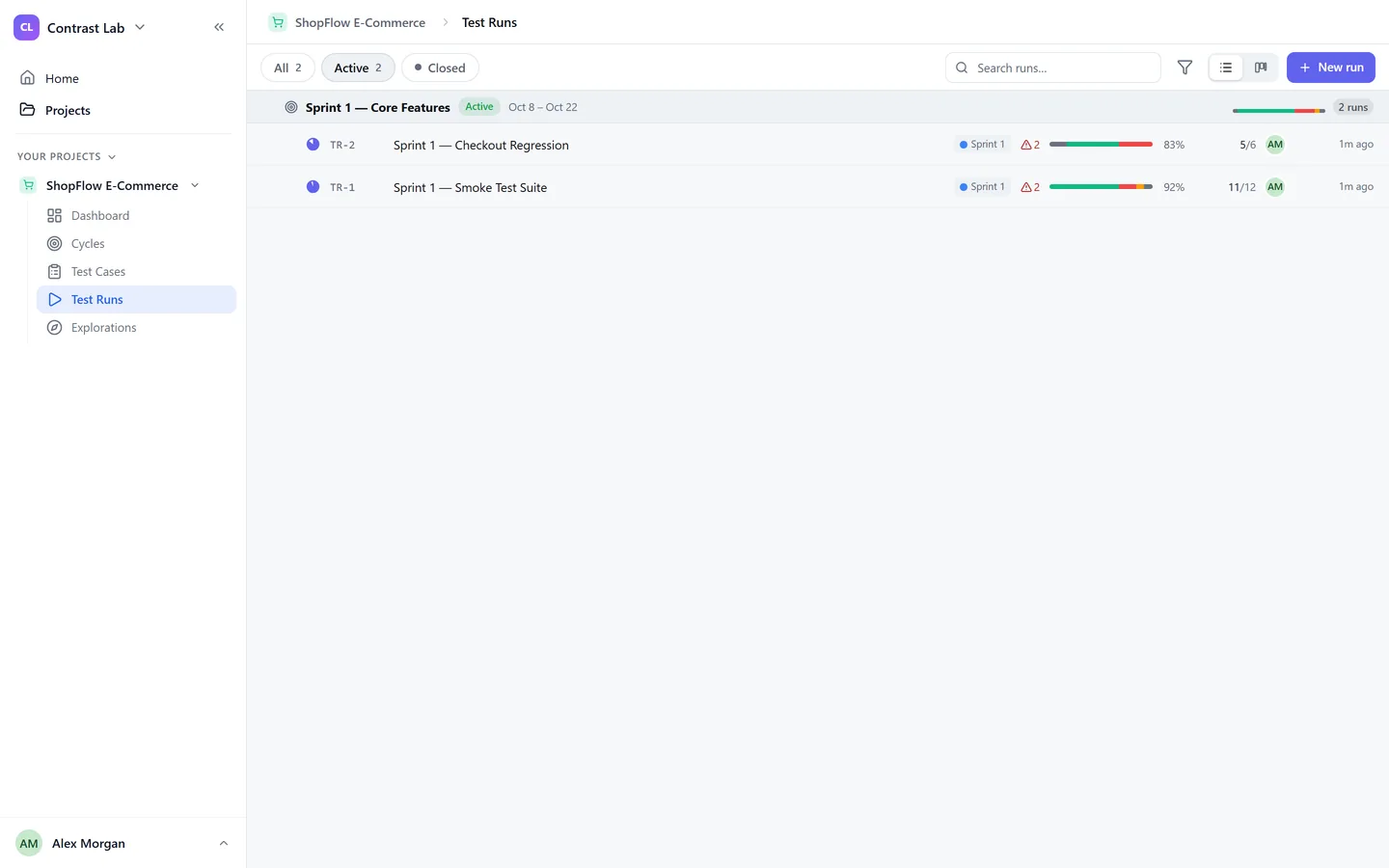1389x868 pixels.
Task: Switch to the Active runs tab
Action: [x=358, y=68]
